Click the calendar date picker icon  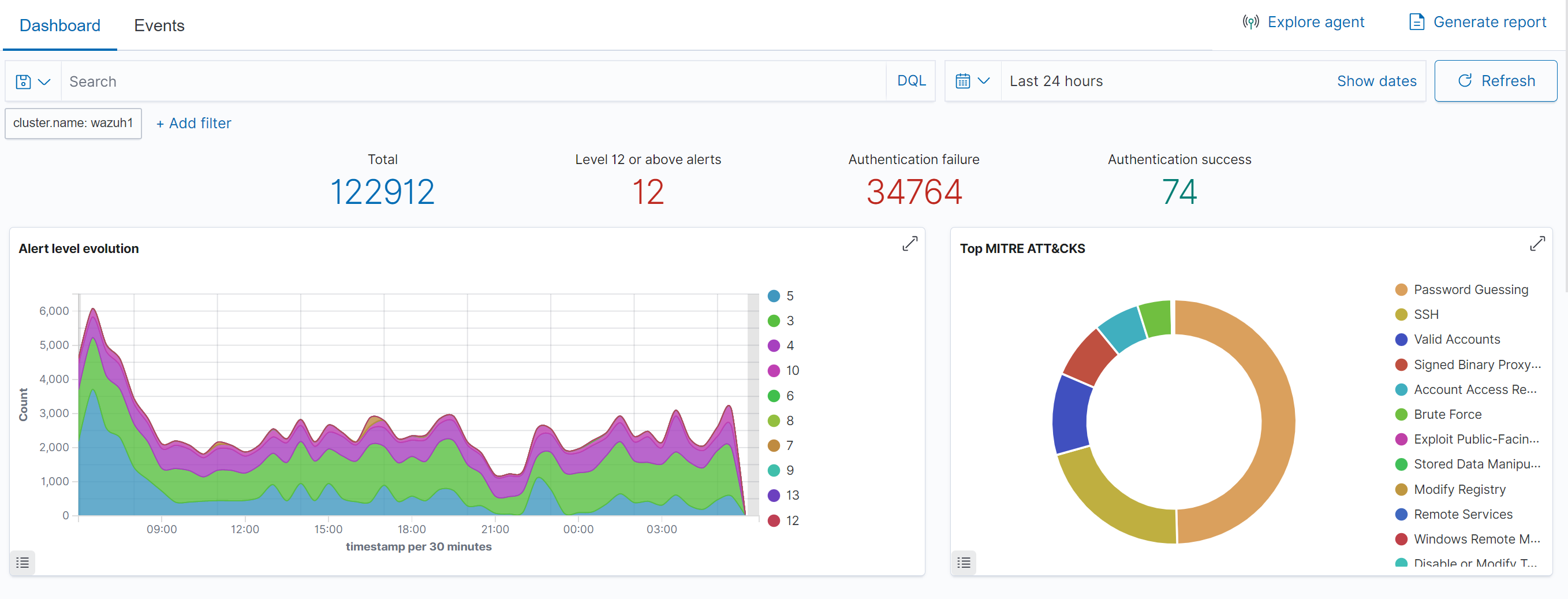click(x=964, y=80)
